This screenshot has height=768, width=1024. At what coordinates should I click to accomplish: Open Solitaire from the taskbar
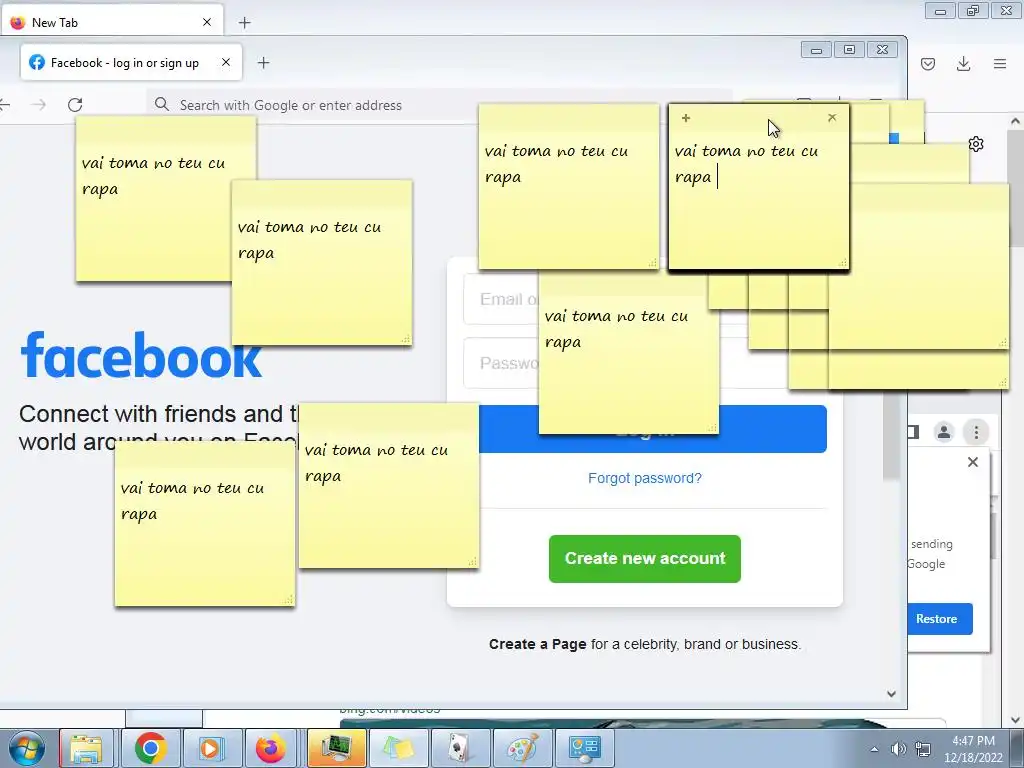(x=460, y=748)
